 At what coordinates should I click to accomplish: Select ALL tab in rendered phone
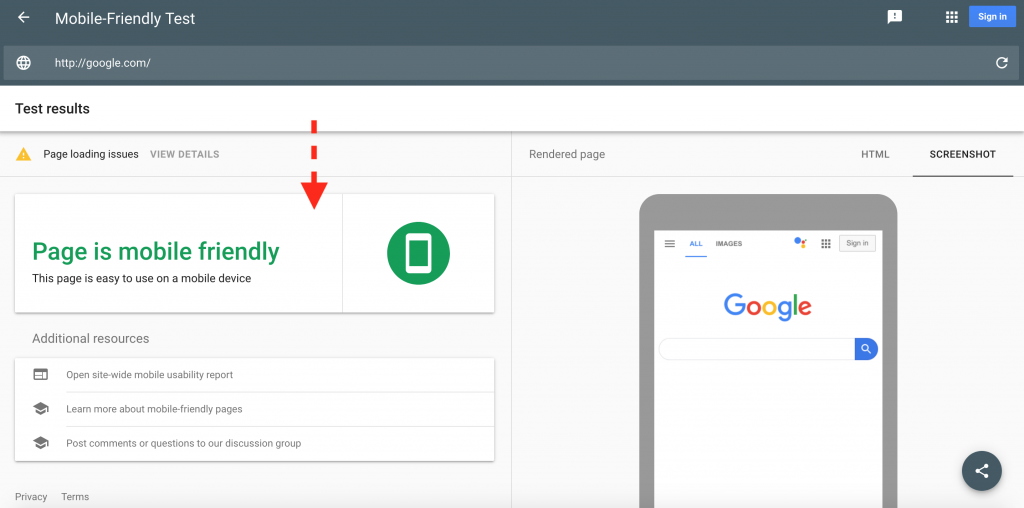tap(696, 244)
